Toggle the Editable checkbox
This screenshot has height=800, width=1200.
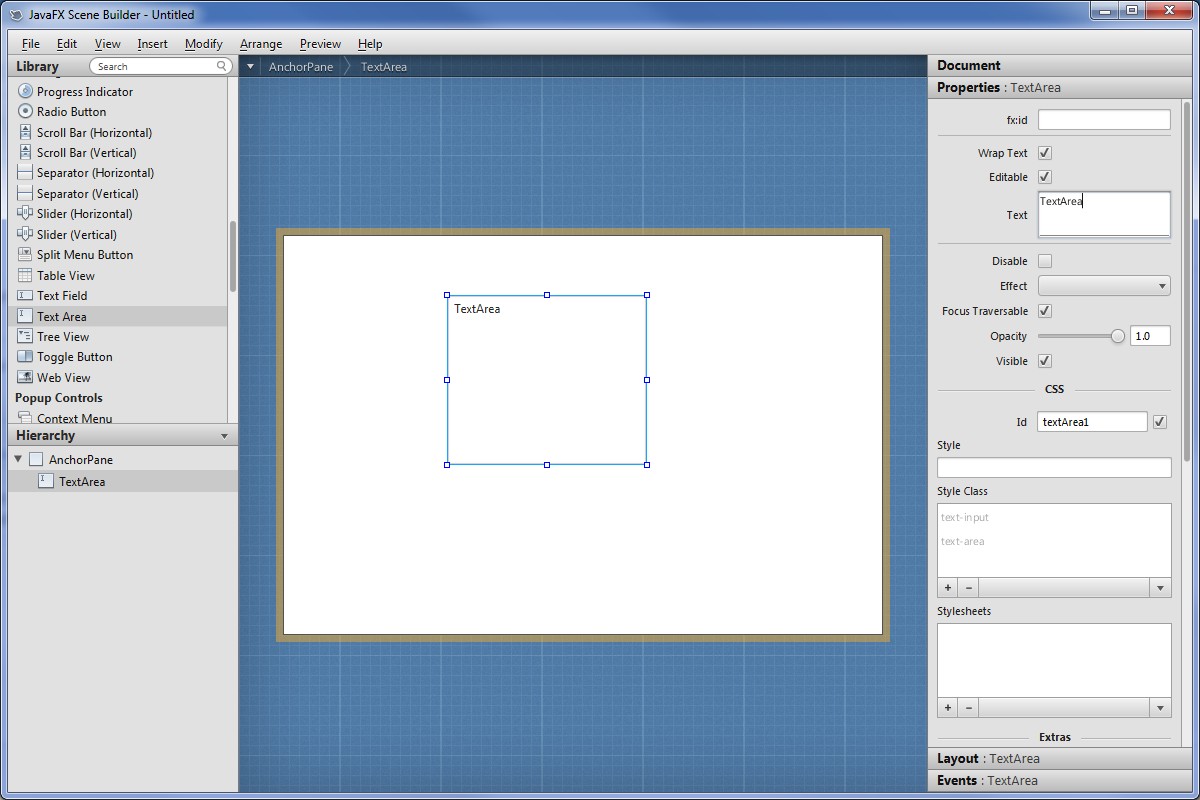[1045, 177]
